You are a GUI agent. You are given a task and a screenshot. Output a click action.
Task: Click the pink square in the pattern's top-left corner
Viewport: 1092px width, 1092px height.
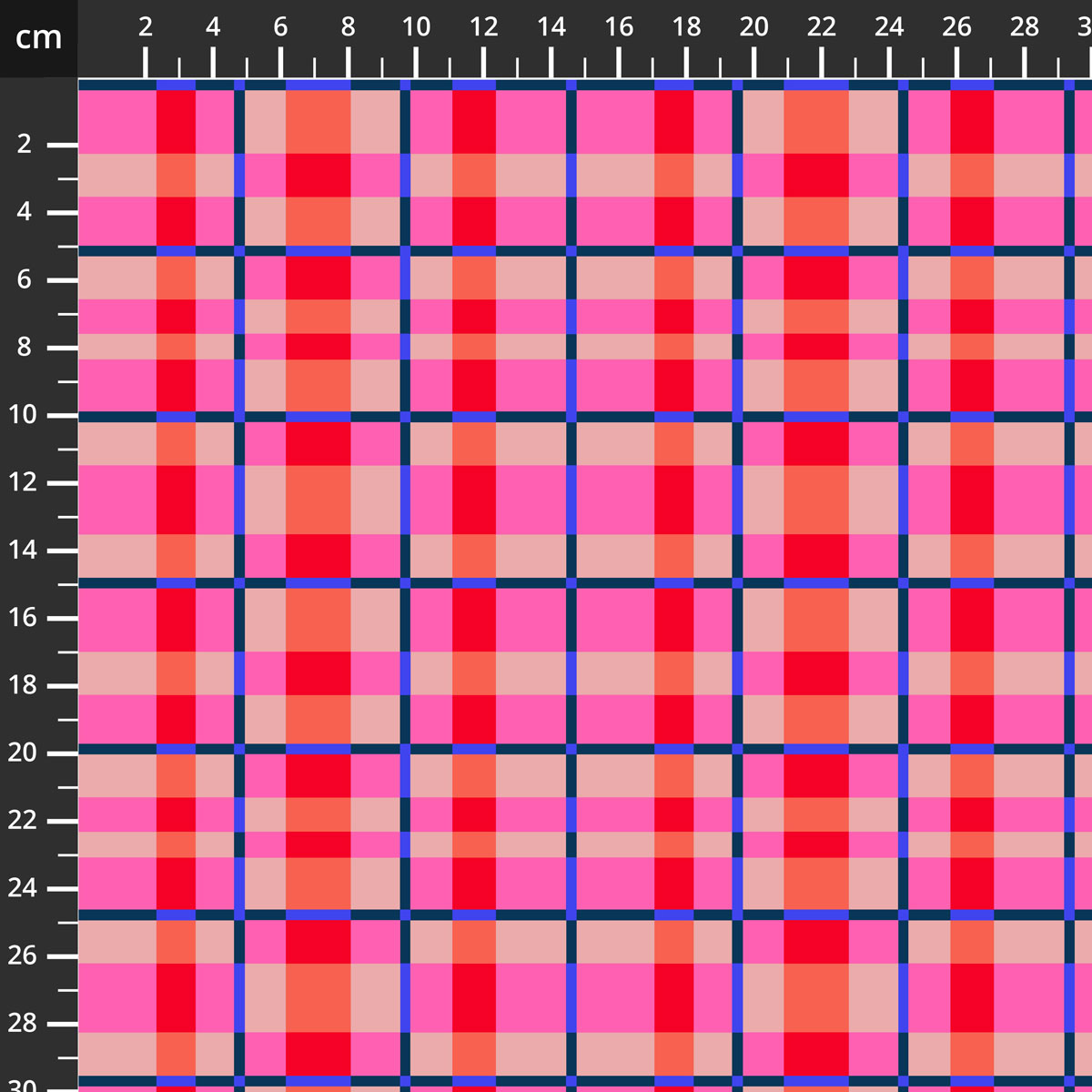pyautogui.click(x=117, y=122)
